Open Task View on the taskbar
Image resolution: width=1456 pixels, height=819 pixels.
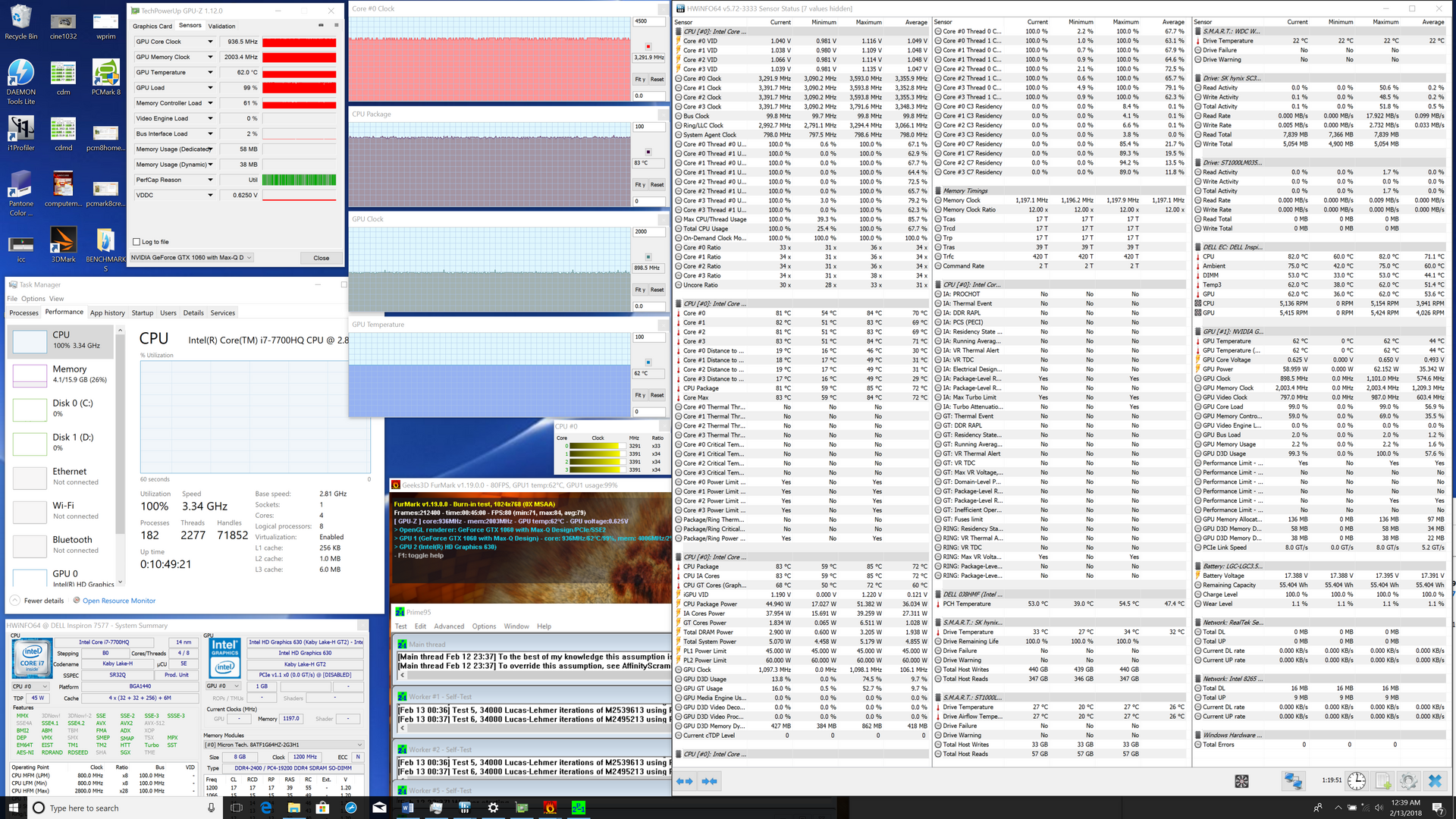pos(236,808)
